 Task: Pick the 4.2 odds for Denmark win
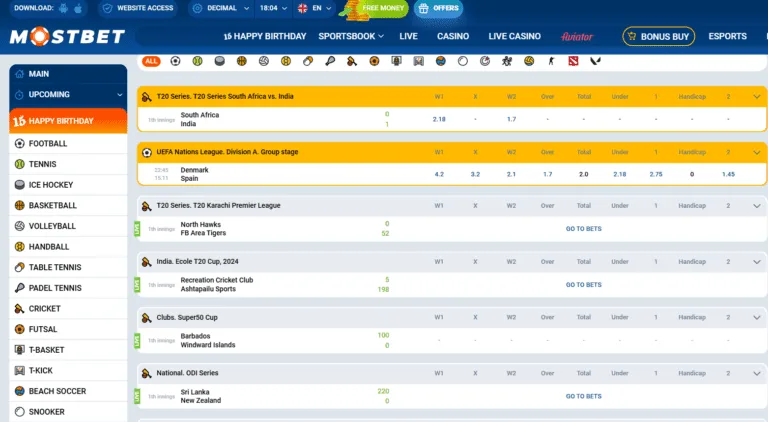click(439, 174)
